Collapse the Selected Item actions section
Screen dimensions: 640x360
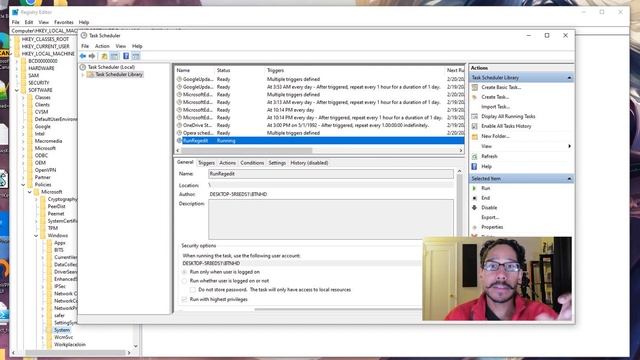(569, 179)
